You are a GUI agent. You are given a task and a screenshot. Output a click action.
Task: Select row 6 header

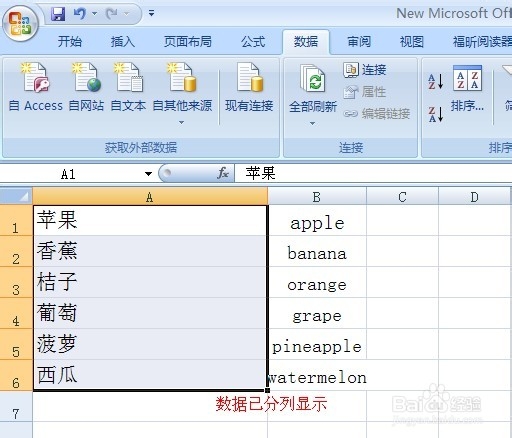(16, 375)
